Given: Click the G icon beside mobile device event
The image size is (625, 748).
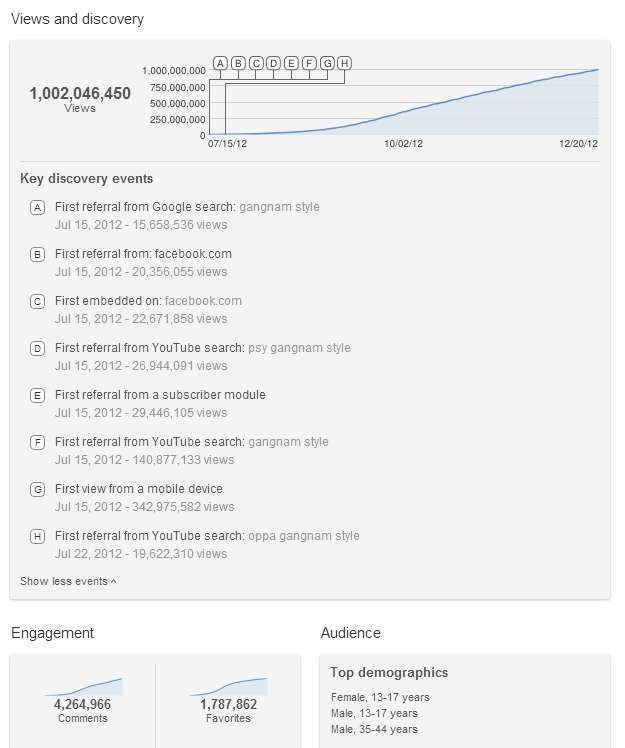Looking at the screenshot, I should 37,489.
